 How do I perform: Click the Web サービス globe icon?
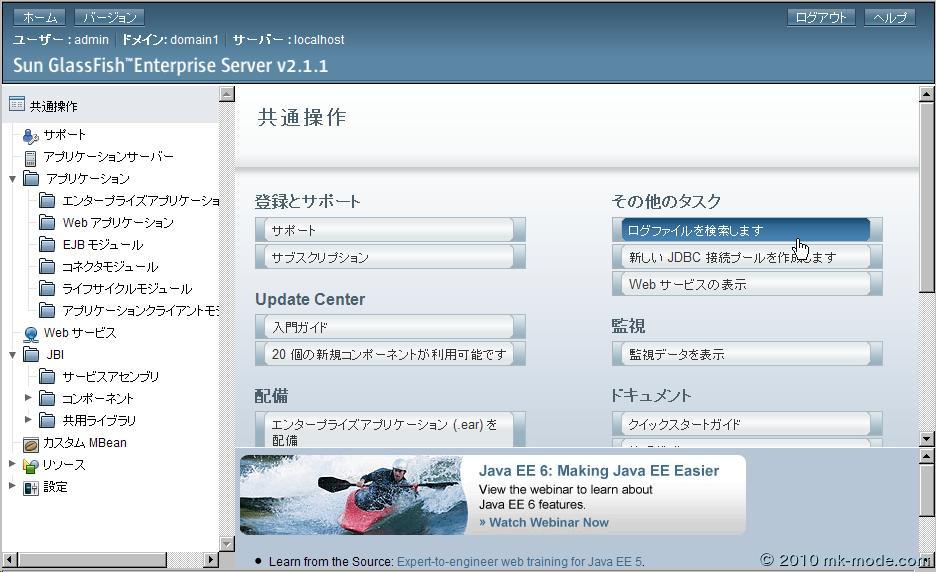coord(31,333)
